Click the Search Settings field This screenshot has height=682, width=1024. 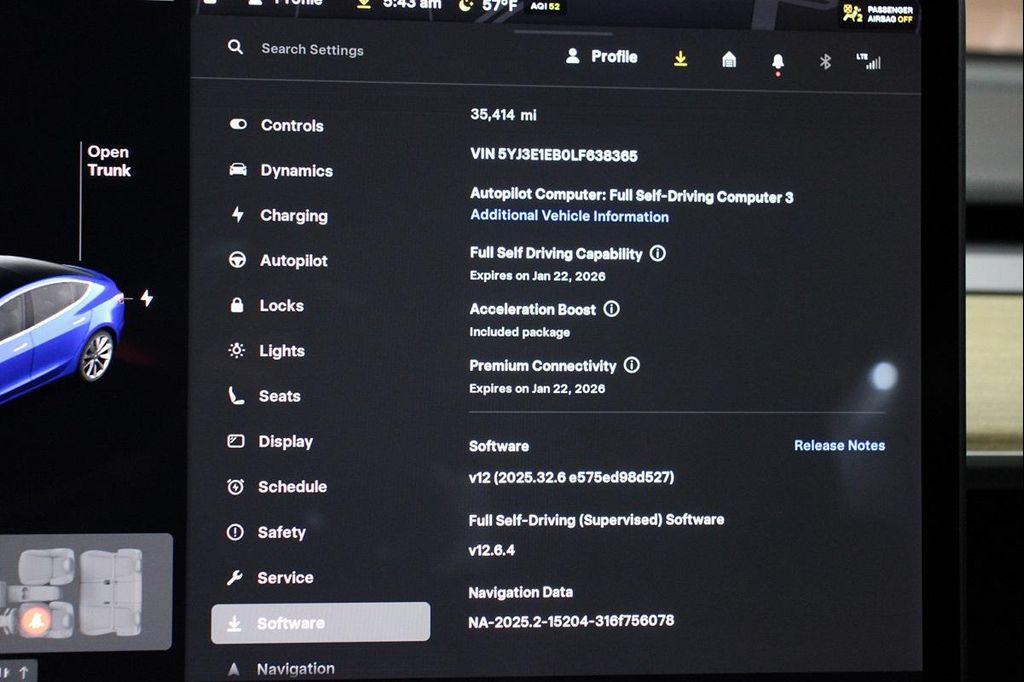[310, 49]
